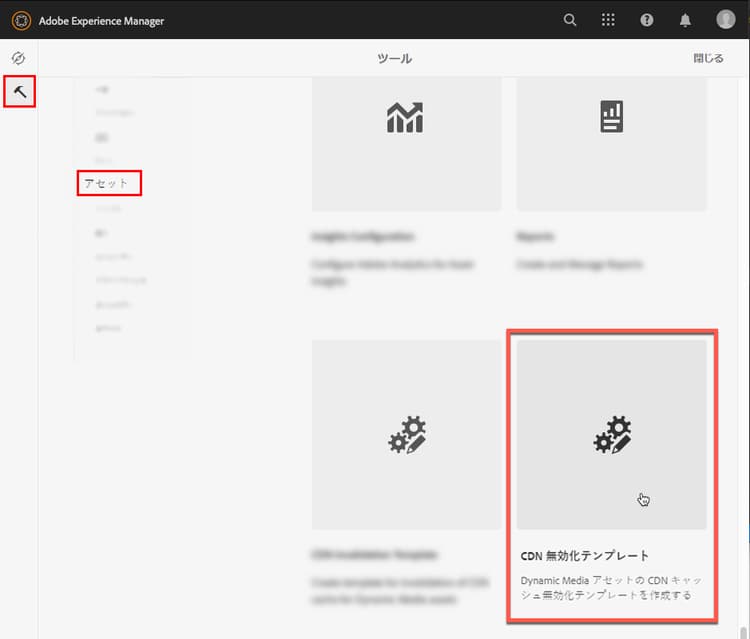
Task: Click the CDN 無効化テンプレート title text
Action: pyautogui.click(x=585, y=556)
